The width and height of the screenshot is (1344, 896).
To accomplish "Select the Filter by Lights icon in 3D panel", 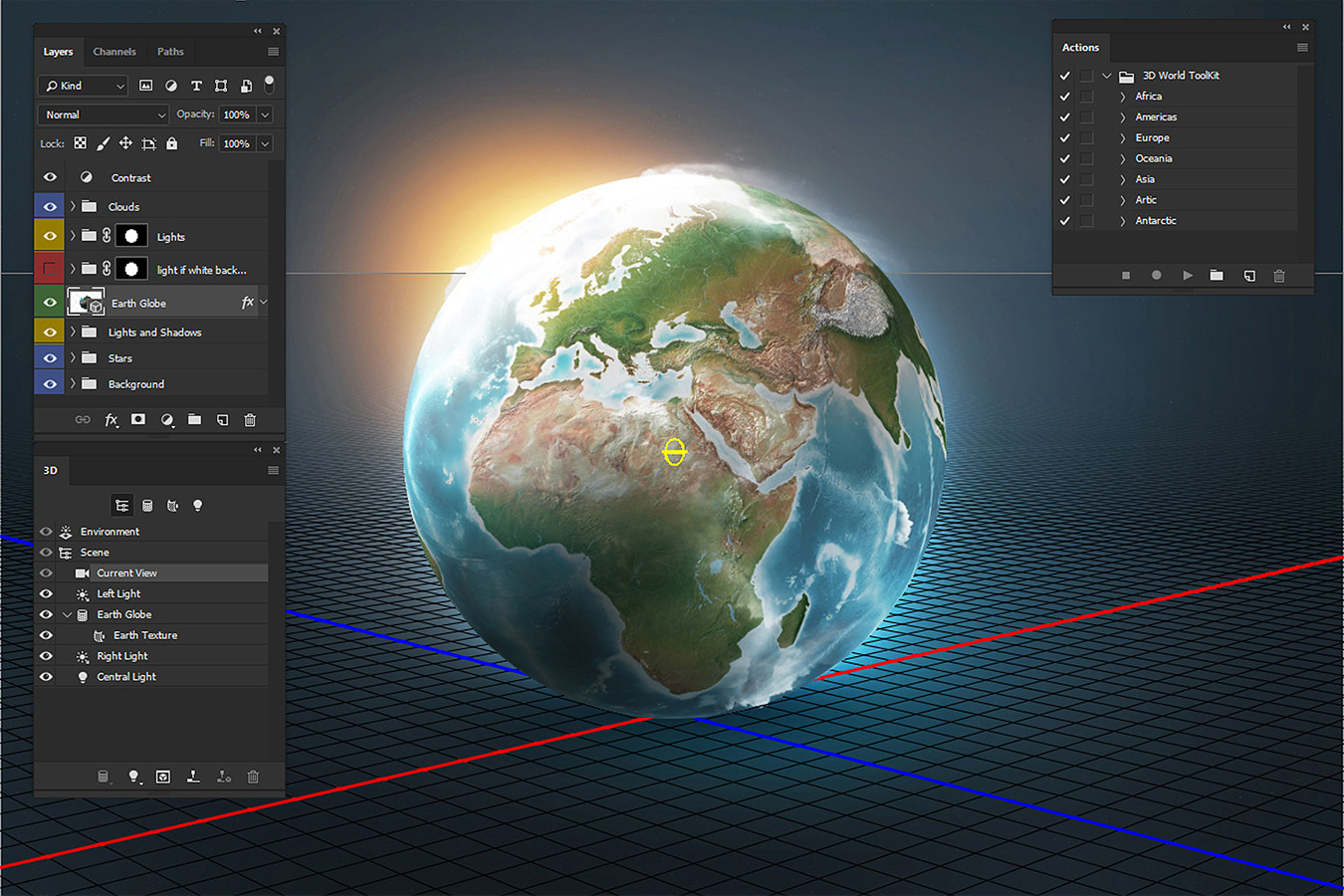I will 197,505.
